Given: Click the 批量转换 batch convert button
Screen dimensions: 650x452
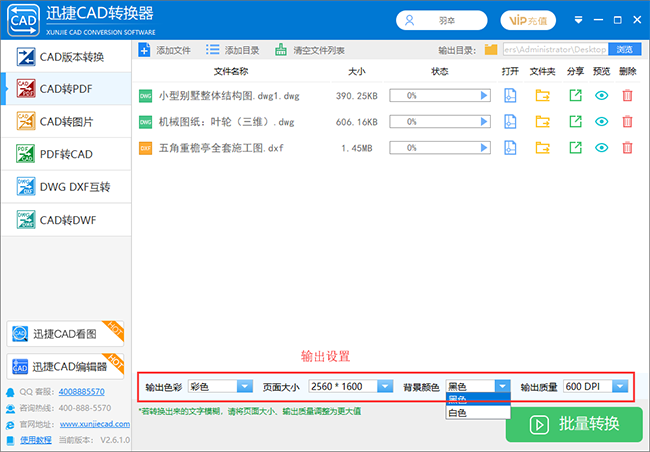Looking at the screenshot, I should pyautogui.click(x=574, y=424).
